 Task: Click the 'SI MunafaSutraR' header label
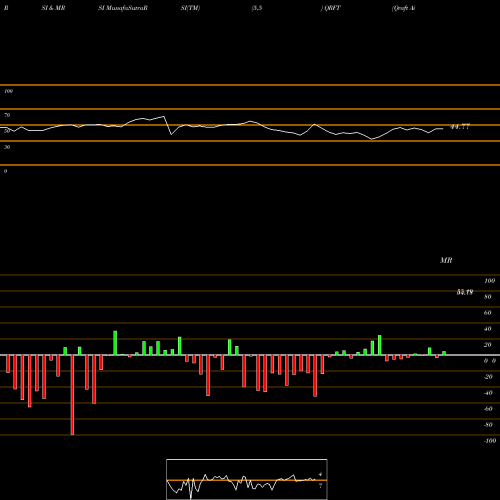(123, 8)
